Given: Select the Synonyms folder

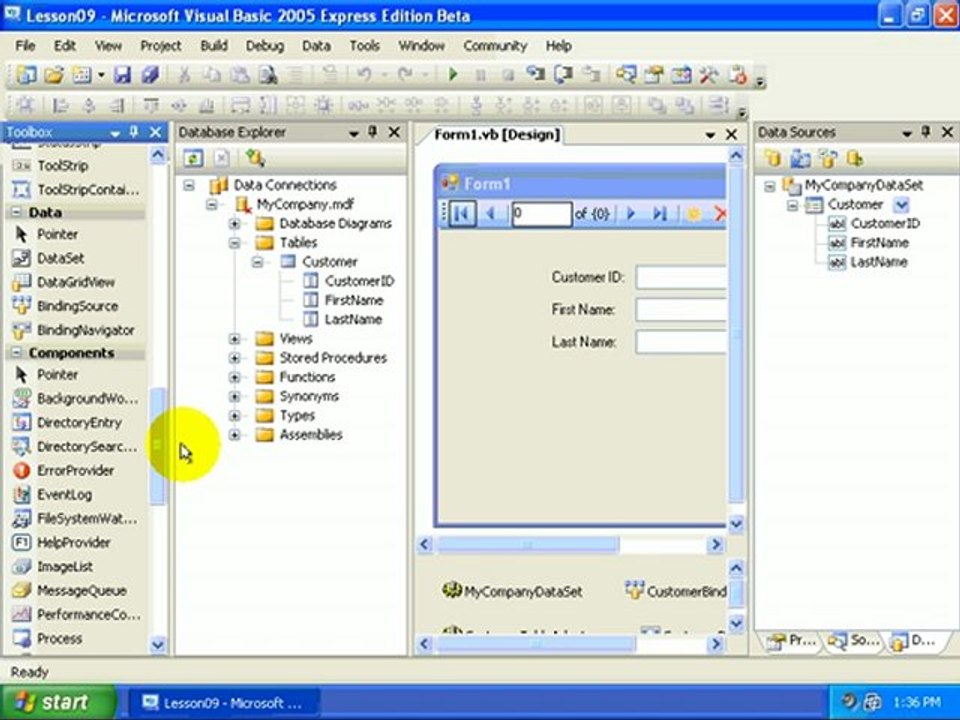Looking at the screenshot, I should click(309, 397).
